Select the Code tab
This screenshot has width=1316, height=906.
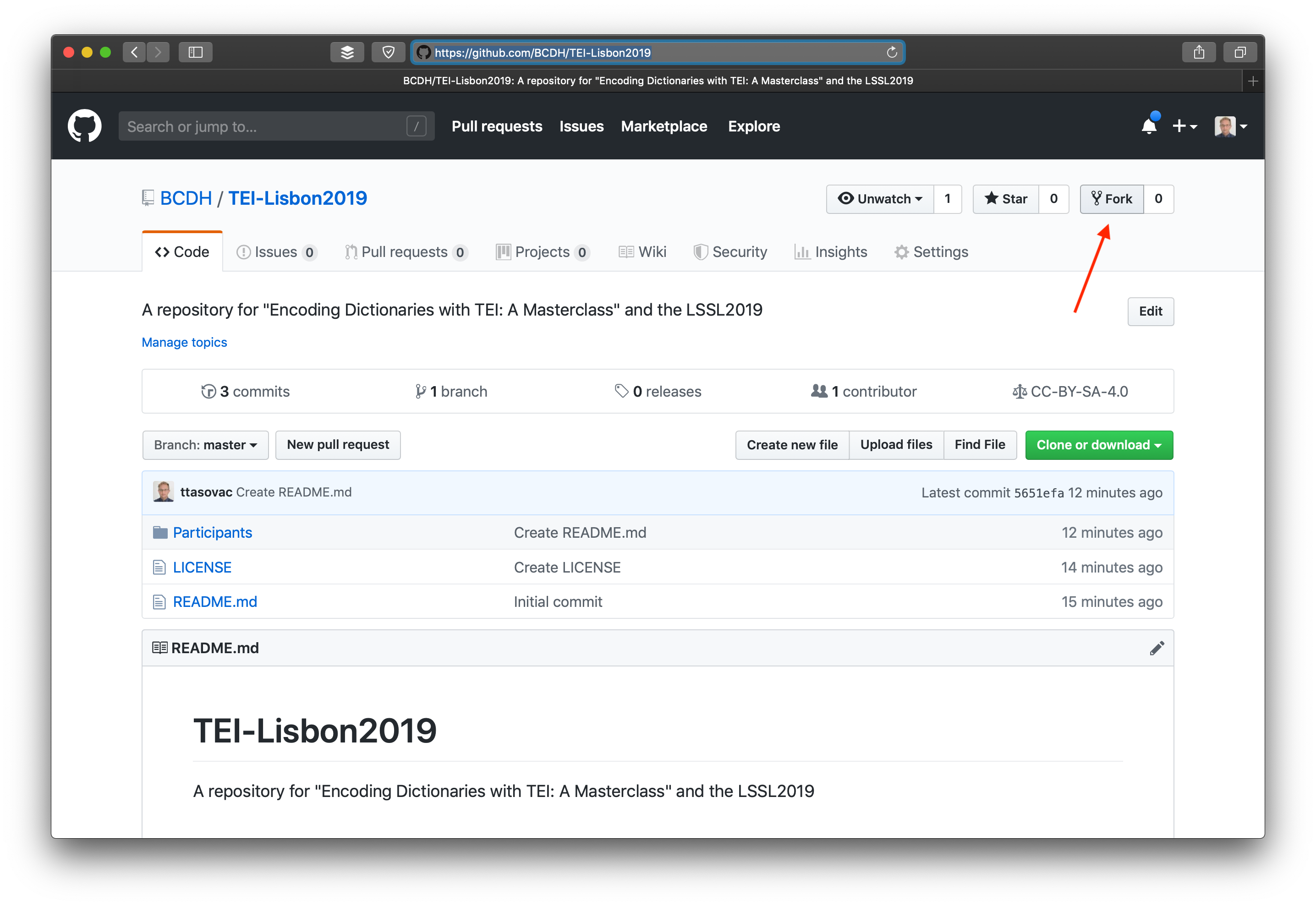pos(182,252)
